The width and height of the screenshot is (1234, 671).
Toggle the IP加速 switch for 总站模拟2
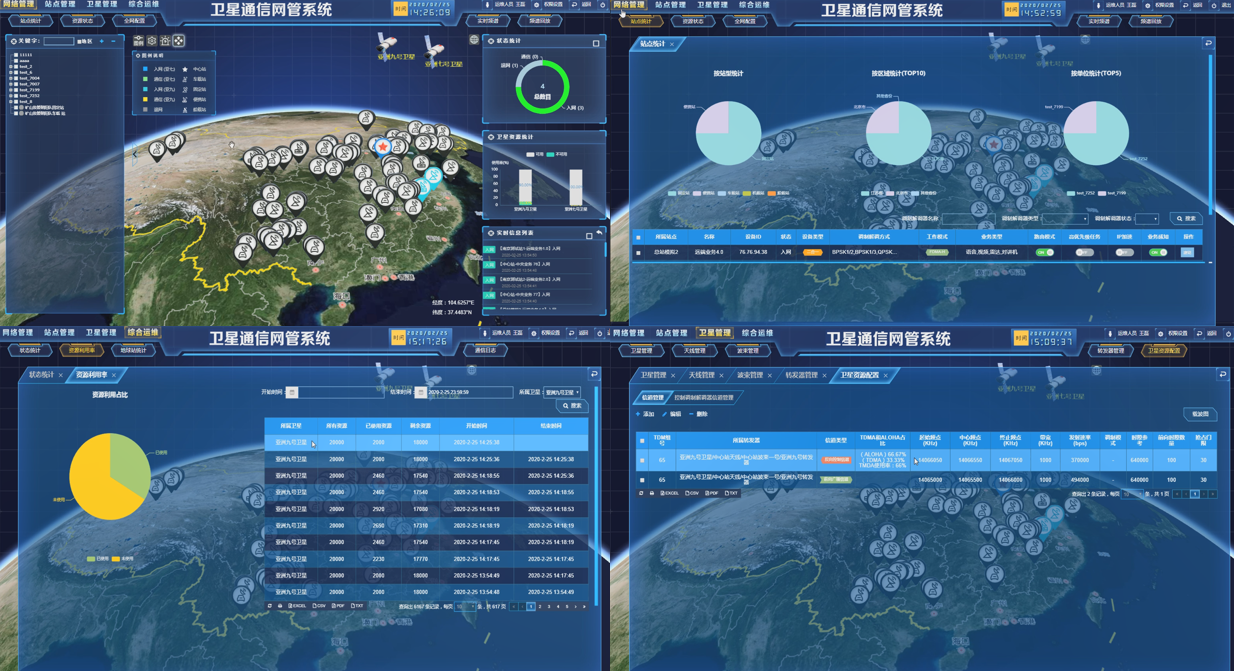point(1124,252)
